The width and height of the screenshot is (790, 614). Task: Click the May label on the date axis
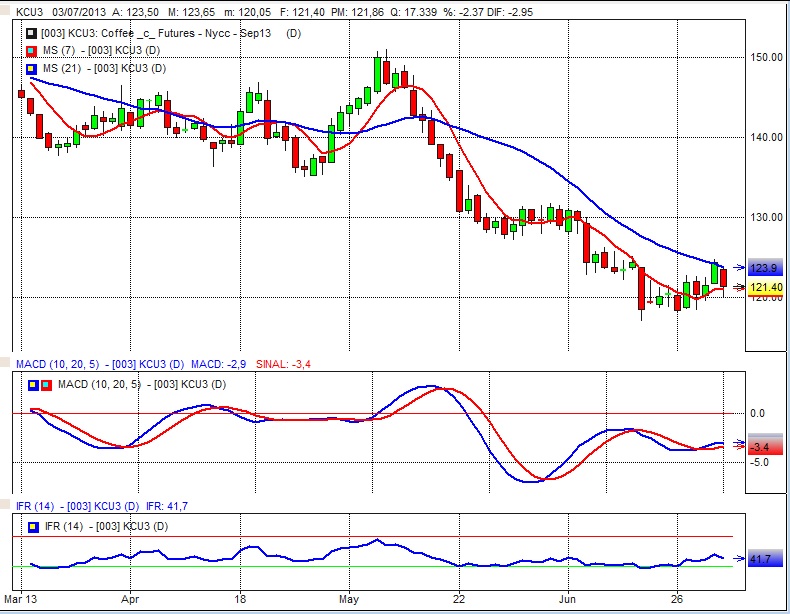(x=347, y=601)
